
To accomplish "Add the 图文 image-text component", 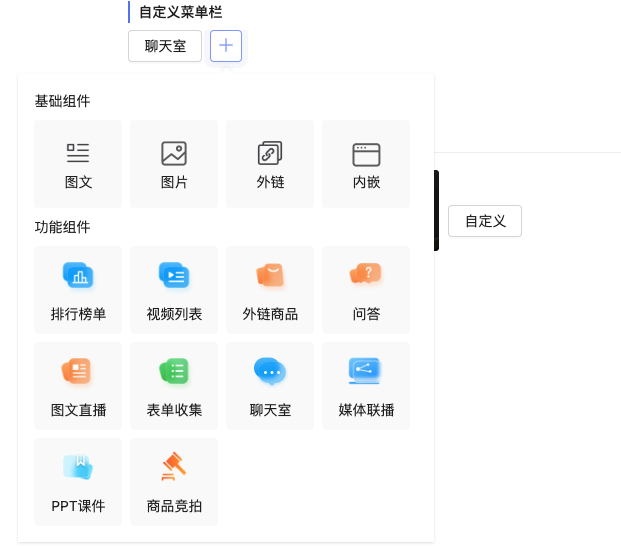I will 78,164.
